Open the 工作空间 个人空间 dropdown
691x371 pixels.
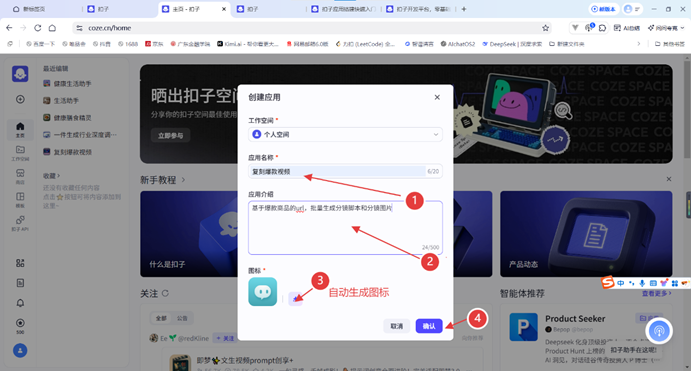point(345,134)
